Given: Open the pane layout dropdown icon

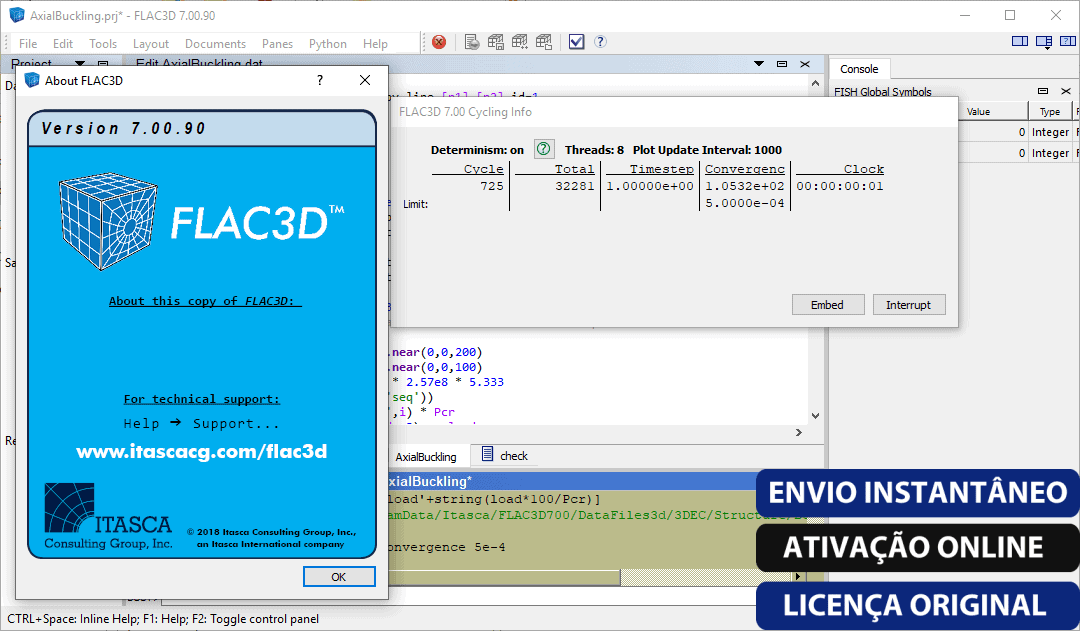Looking at the screenshot, I should pyautogui.click(x=1044, y=43).
